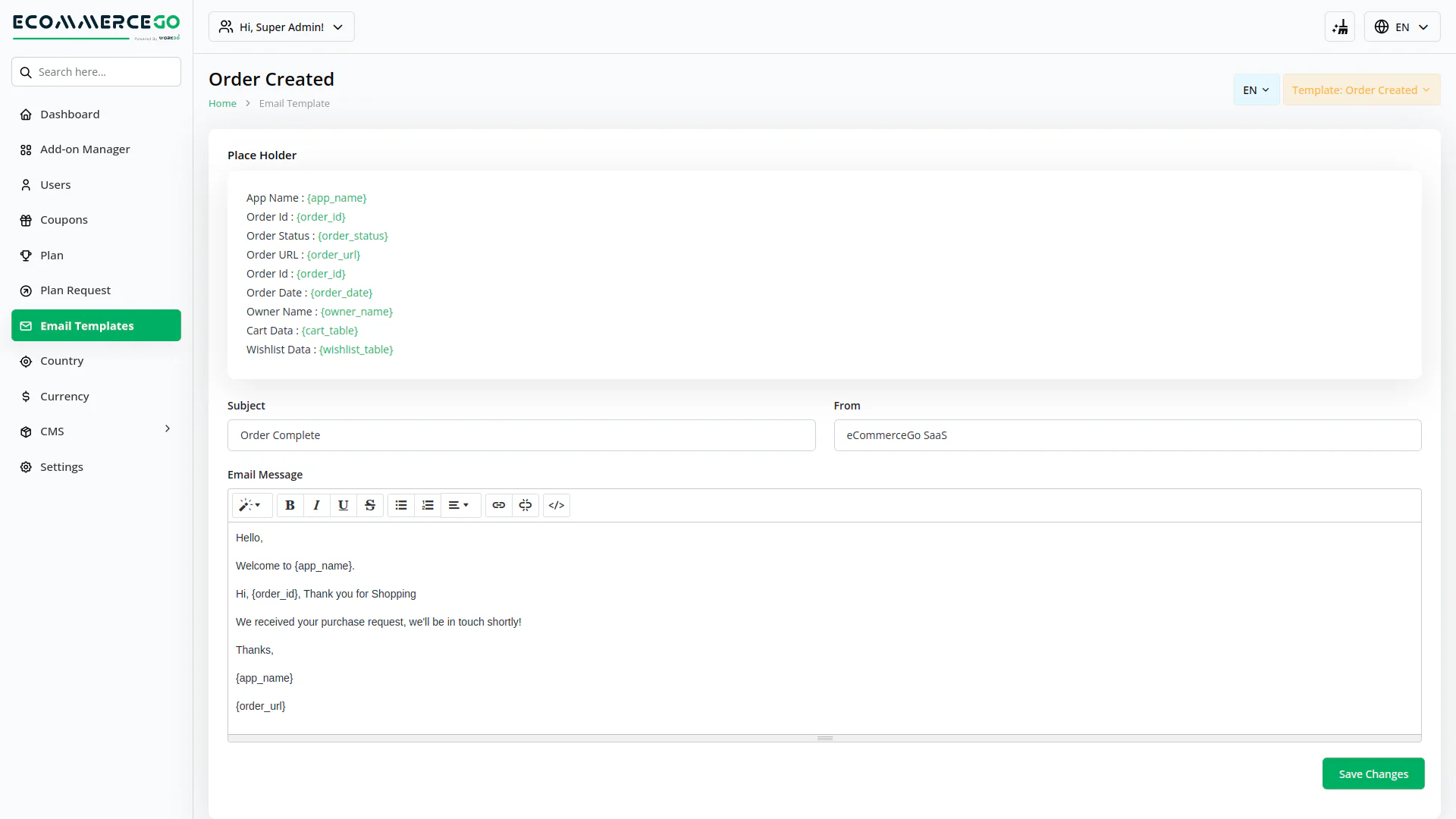Toggle bold formatting in email editor
This screenshot has width=1456, height=819.
tap(290, 505)
